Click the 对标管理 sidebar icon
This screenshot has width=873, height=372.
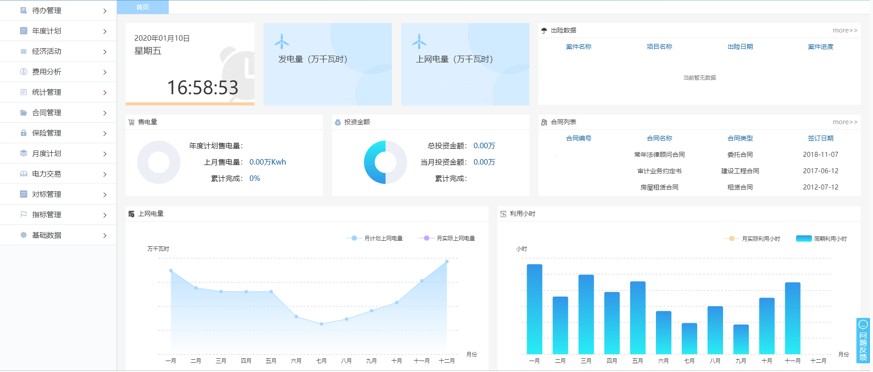(23, 194)
